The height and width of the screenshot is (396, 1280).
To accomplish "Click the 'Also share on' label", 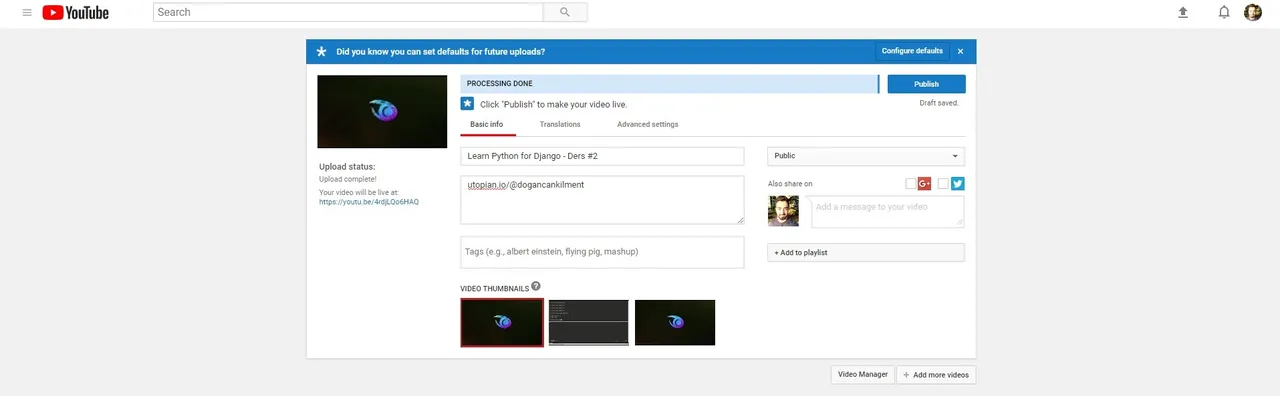I will coord(790,184).
